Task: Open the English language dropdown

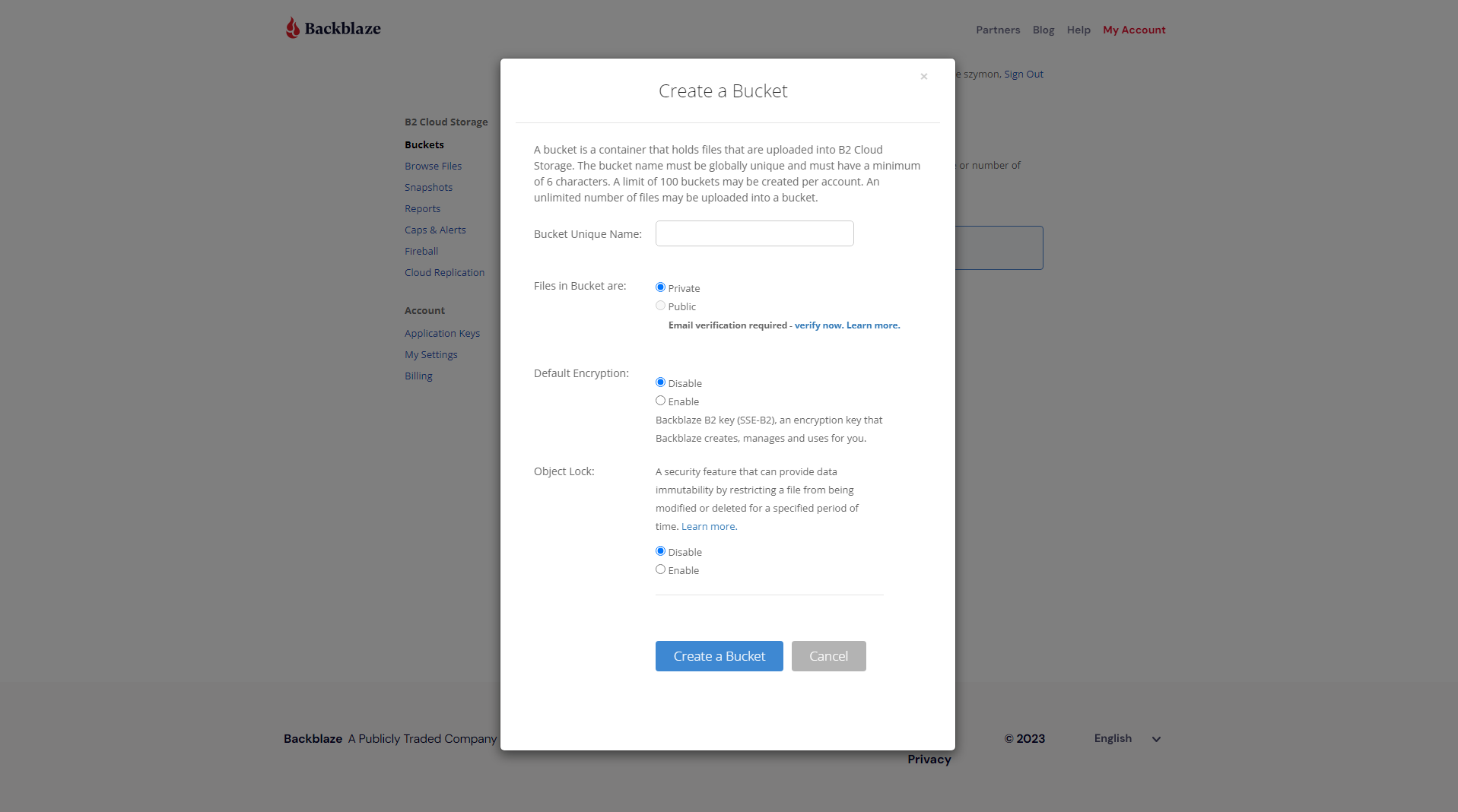Action: pos(1127,738)
